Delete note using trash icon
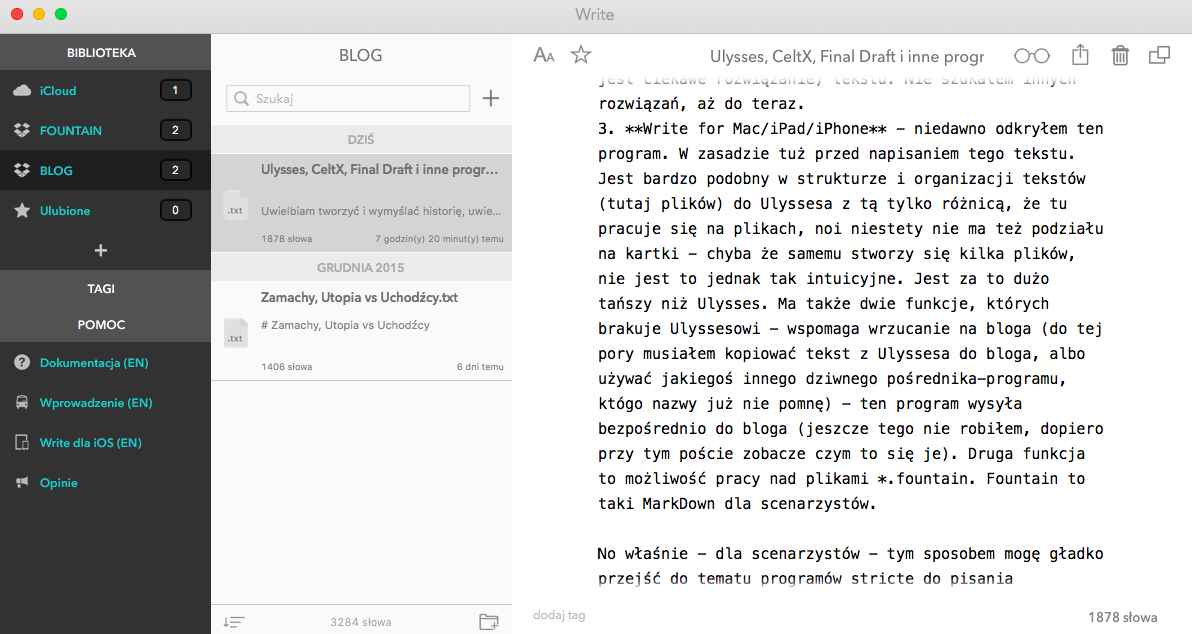Screen dimensions: 1192x634 pos(1120,56)
